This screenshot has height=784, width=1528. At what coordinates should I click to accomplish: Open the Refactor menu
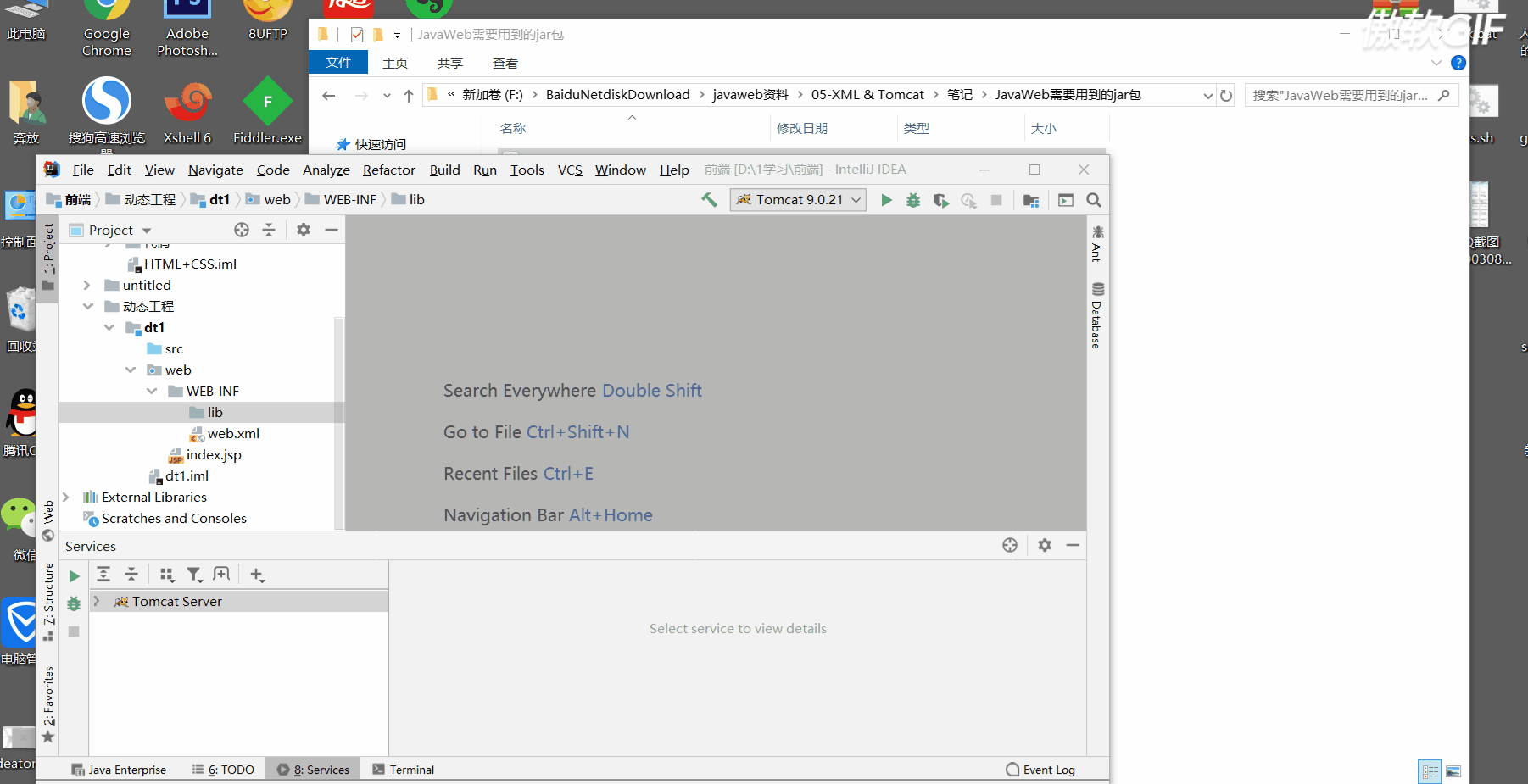click(x=389, y=170)
